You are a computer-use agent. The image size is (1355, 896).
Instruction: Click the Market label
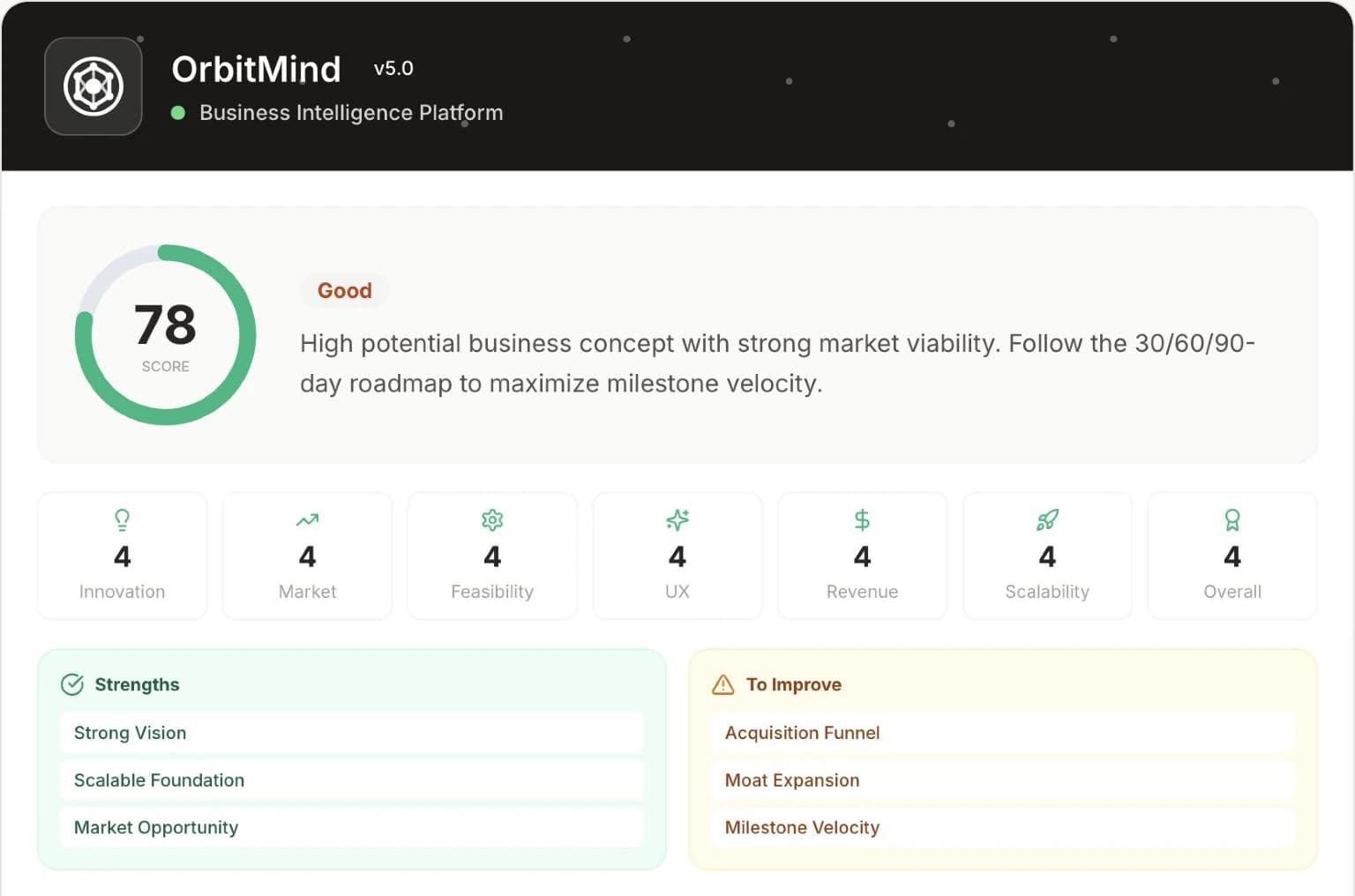[x=307, y=592]
